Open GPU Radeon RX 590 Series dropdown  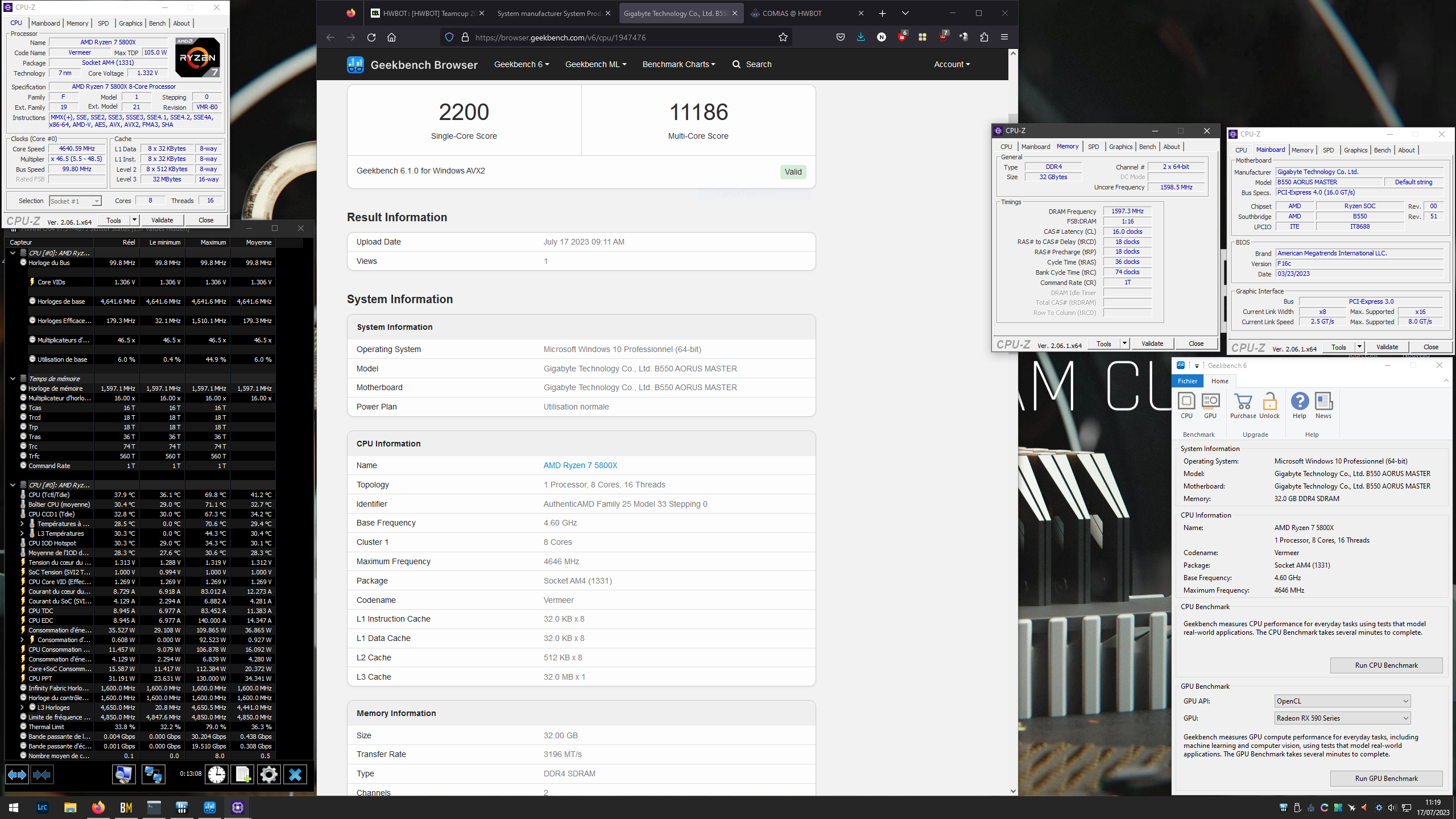[x=1342, y=718]
